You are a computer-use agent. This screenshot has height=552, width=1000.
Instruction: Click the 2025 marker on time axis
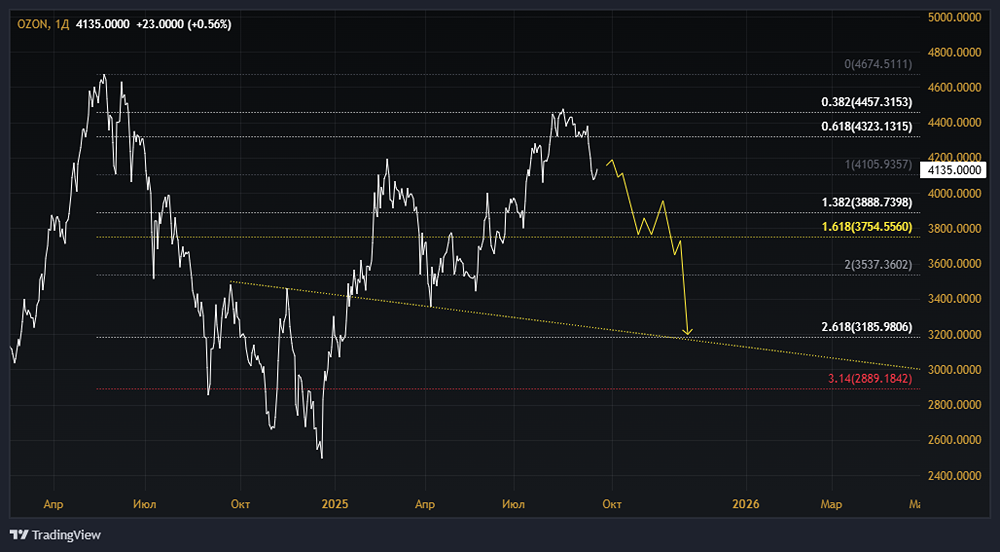[x=335, y=504]
